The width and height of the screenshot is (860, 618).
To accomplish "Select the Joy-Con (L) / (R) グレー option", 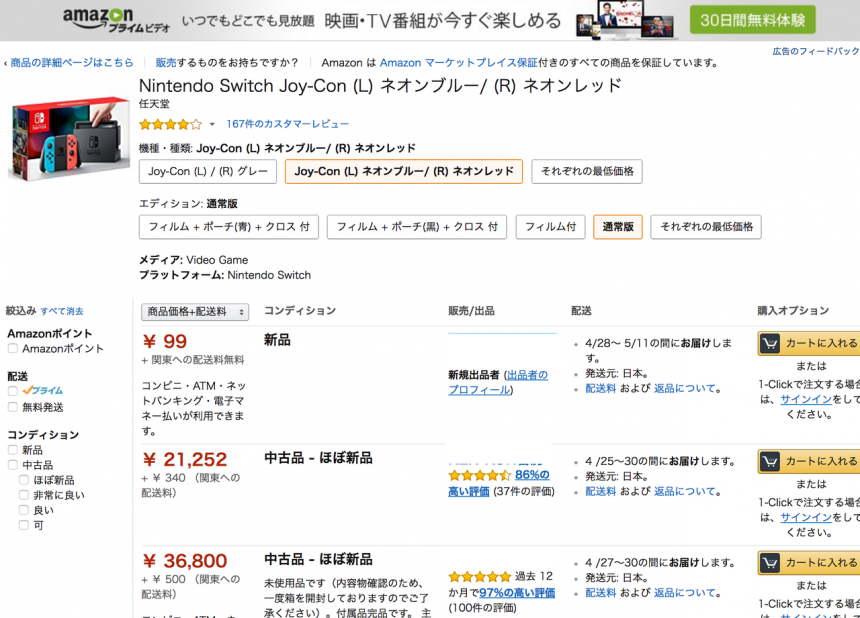I will click(x=208, y=172).
